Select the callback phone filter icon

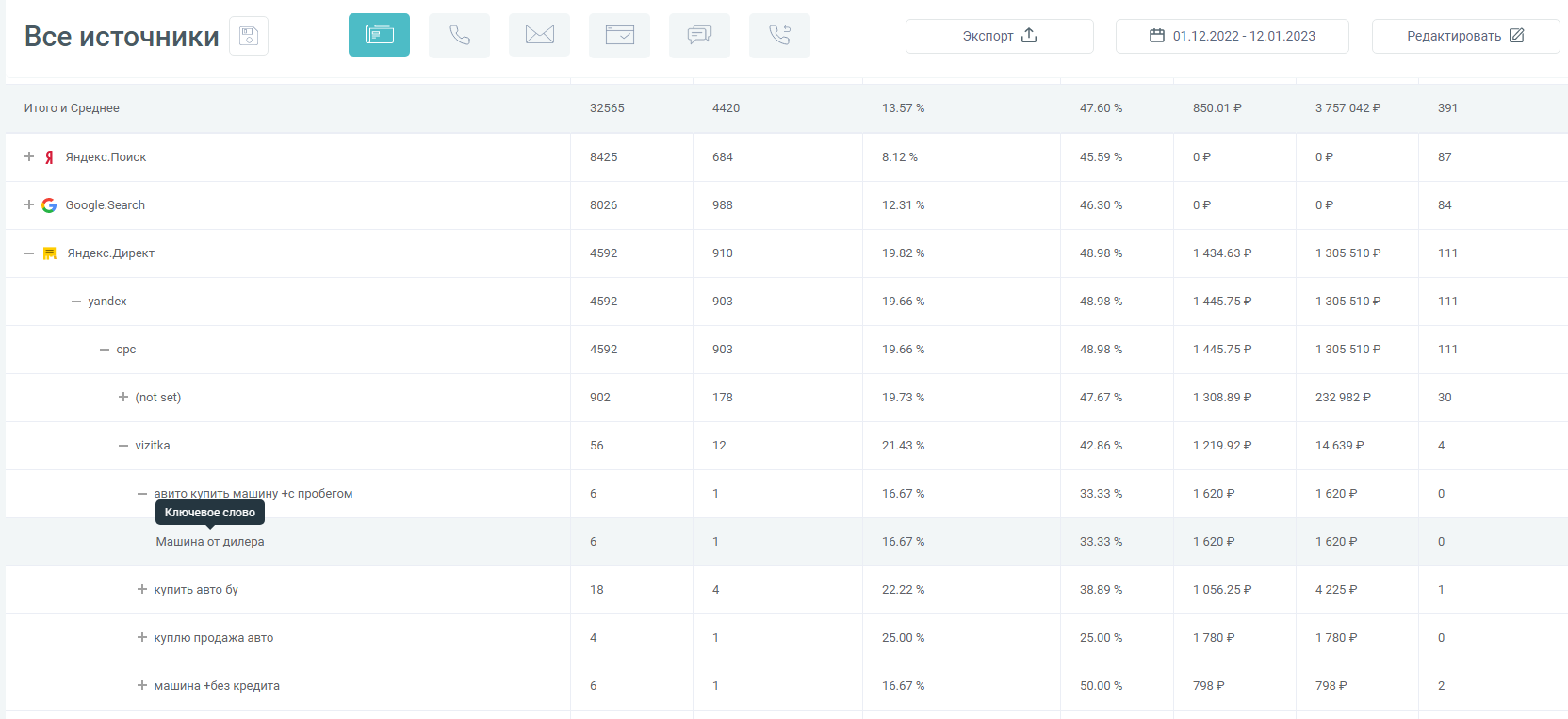click(x=779, y=35)
